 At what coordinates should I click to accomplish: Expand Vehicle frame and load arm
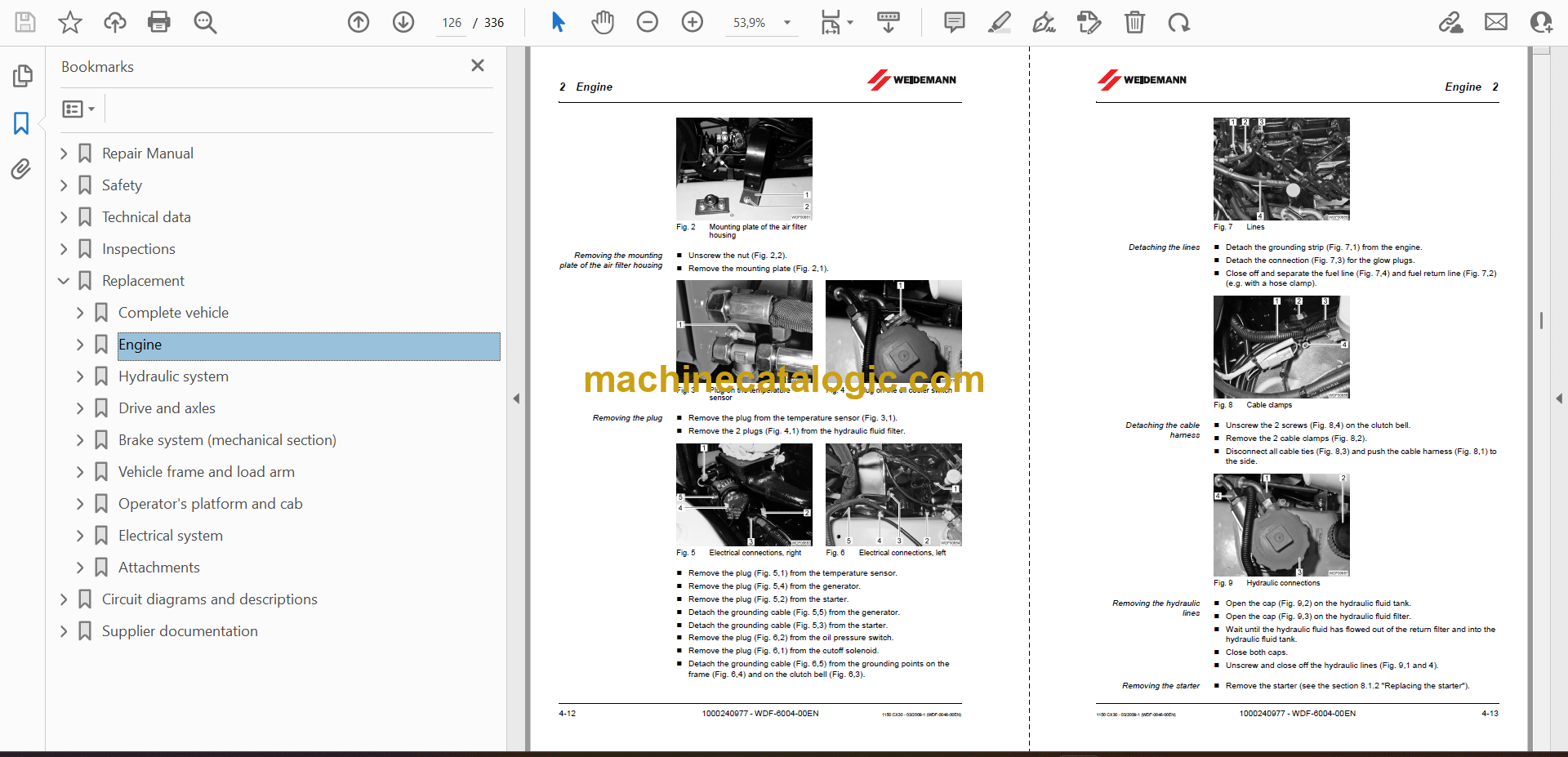coord(80,472)
